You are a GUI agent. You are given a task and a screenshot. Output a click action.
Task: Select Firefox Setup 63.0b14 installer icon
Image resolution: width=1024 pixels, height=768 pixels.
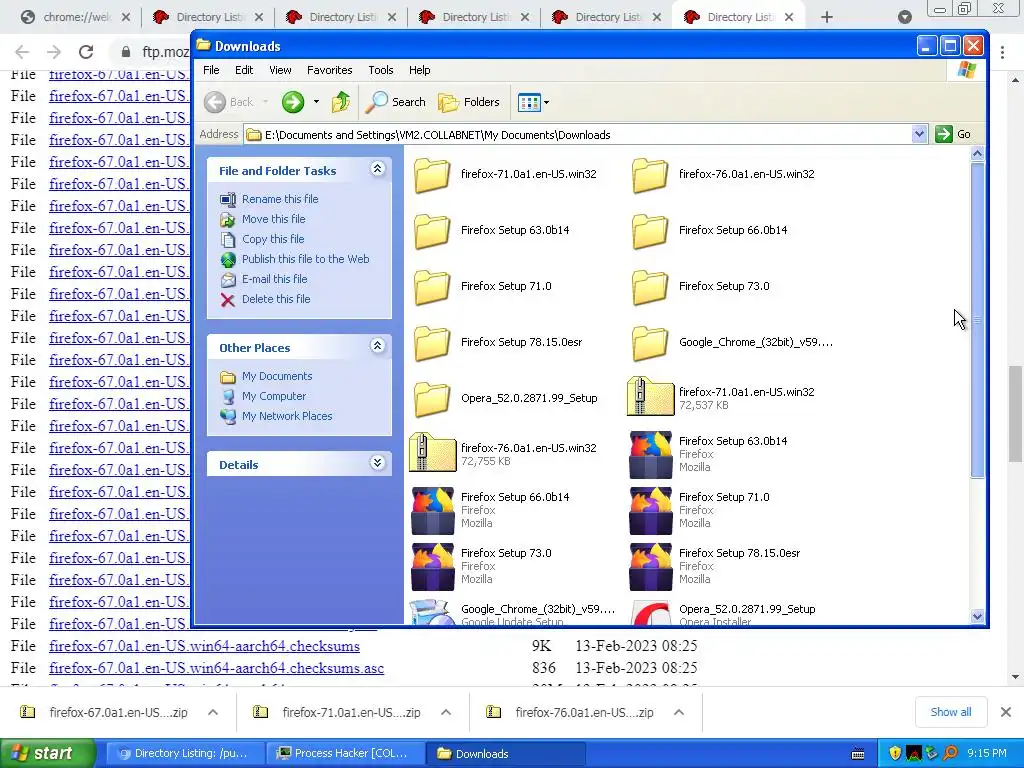[650, 455]
